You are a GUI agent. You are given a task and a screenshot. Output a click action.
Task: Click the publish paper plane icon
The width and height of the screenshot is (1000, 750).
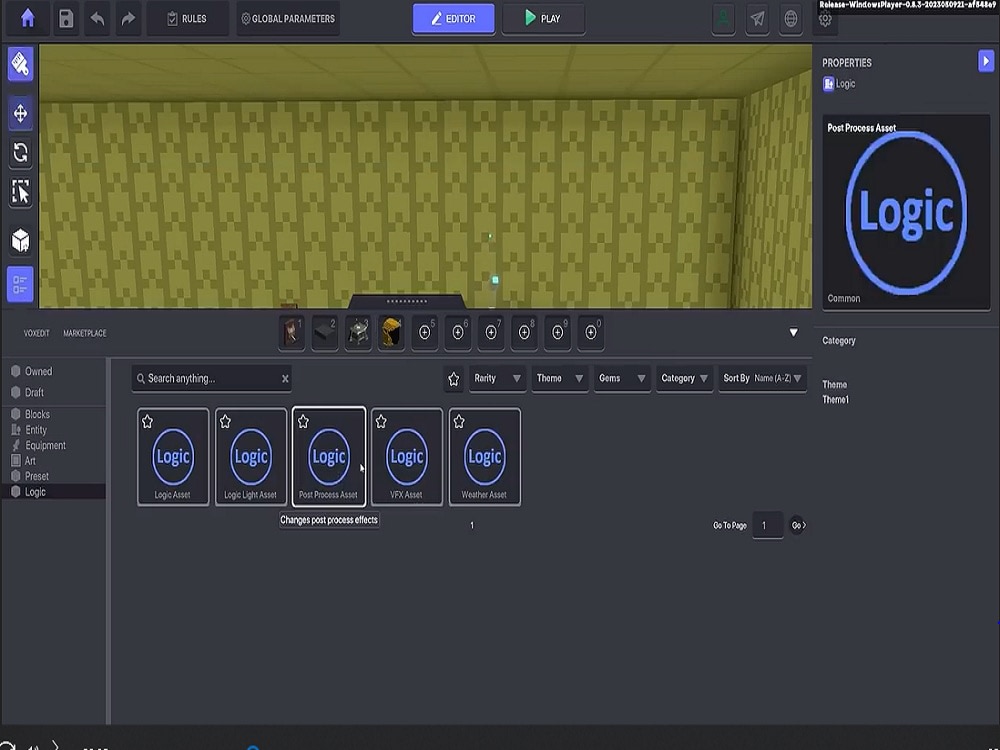pos(757,19)
